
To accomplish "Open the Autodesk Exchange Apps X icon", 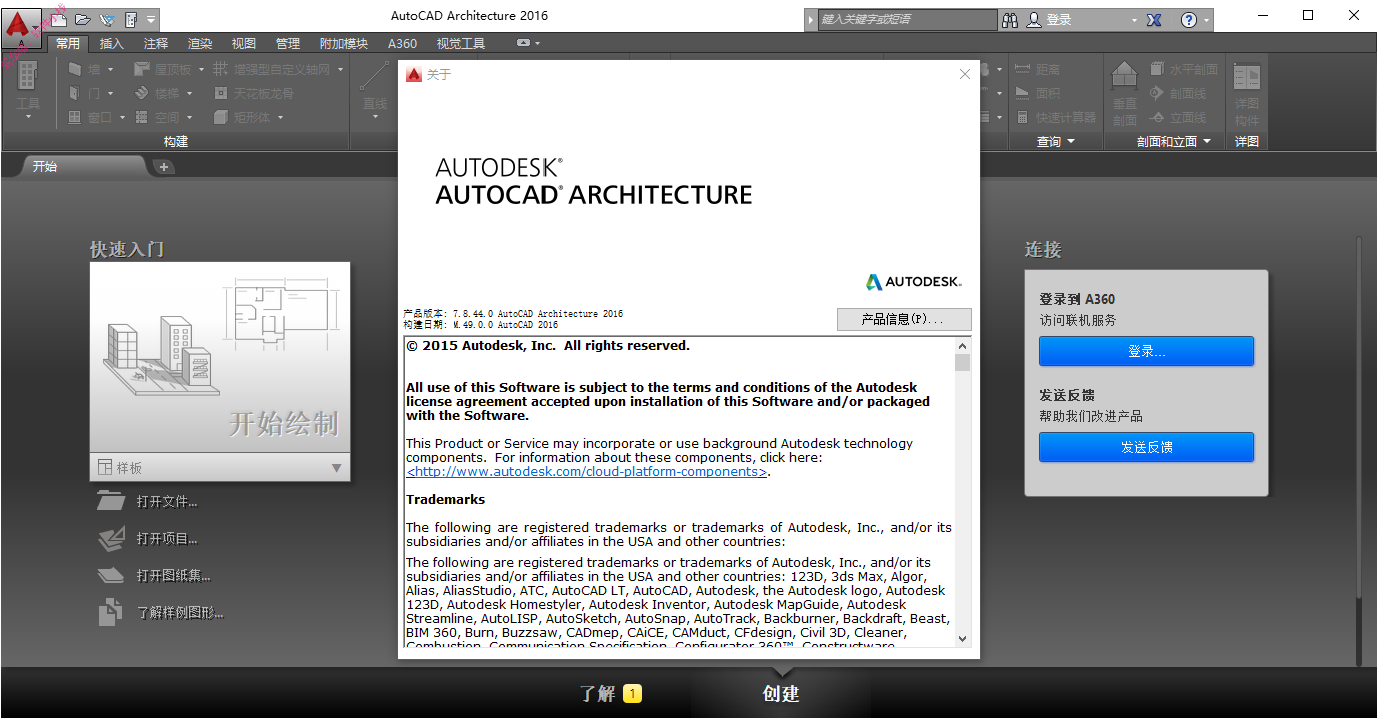I will pos(1154,19).
